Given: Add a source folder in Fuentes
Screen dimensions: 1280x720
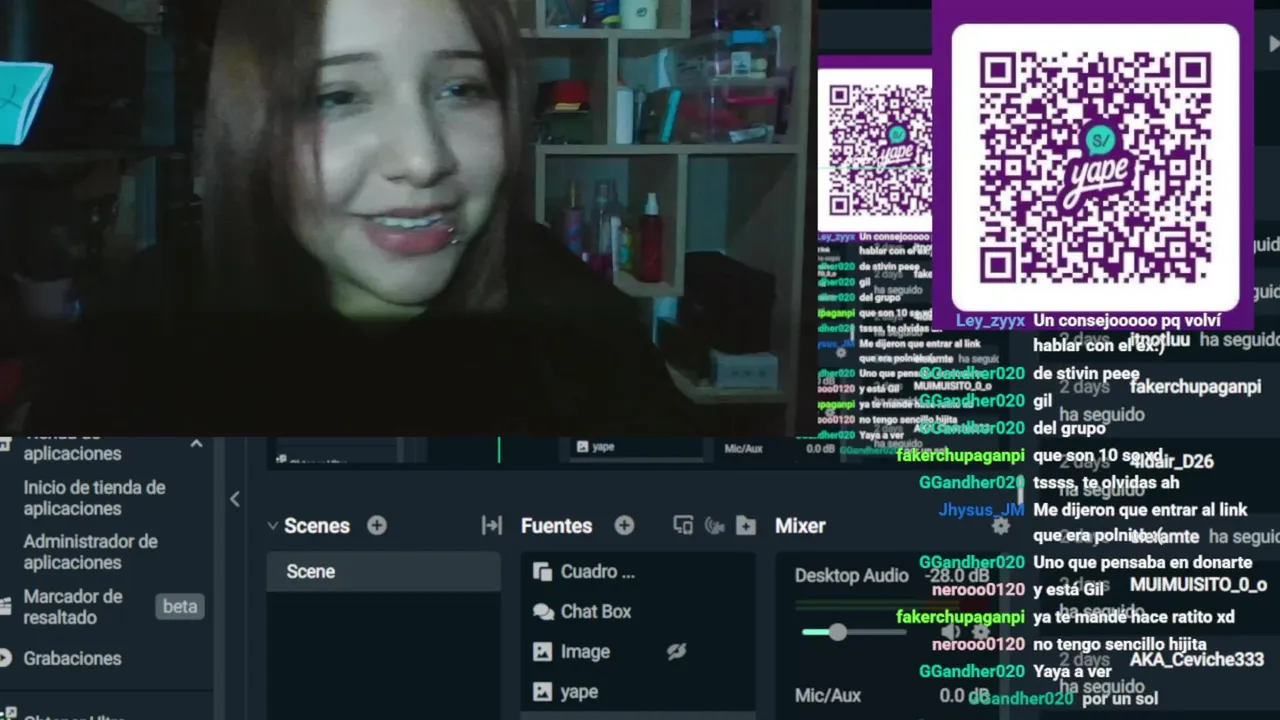Looking at the screenshot, I should click(746, 525).
